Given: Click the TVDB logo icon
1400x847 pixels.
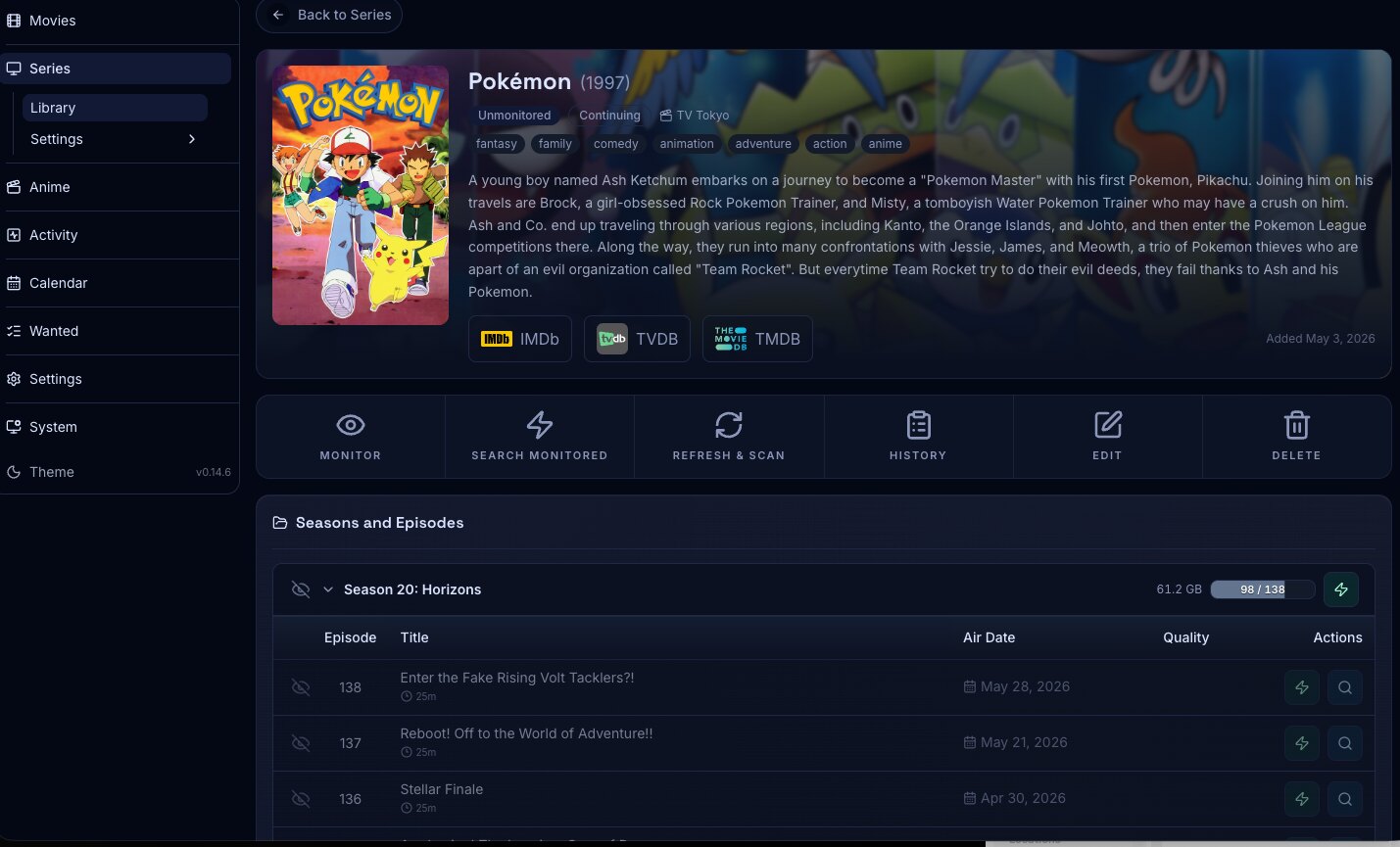Looking at the screenshot, I should coord(612,339).
